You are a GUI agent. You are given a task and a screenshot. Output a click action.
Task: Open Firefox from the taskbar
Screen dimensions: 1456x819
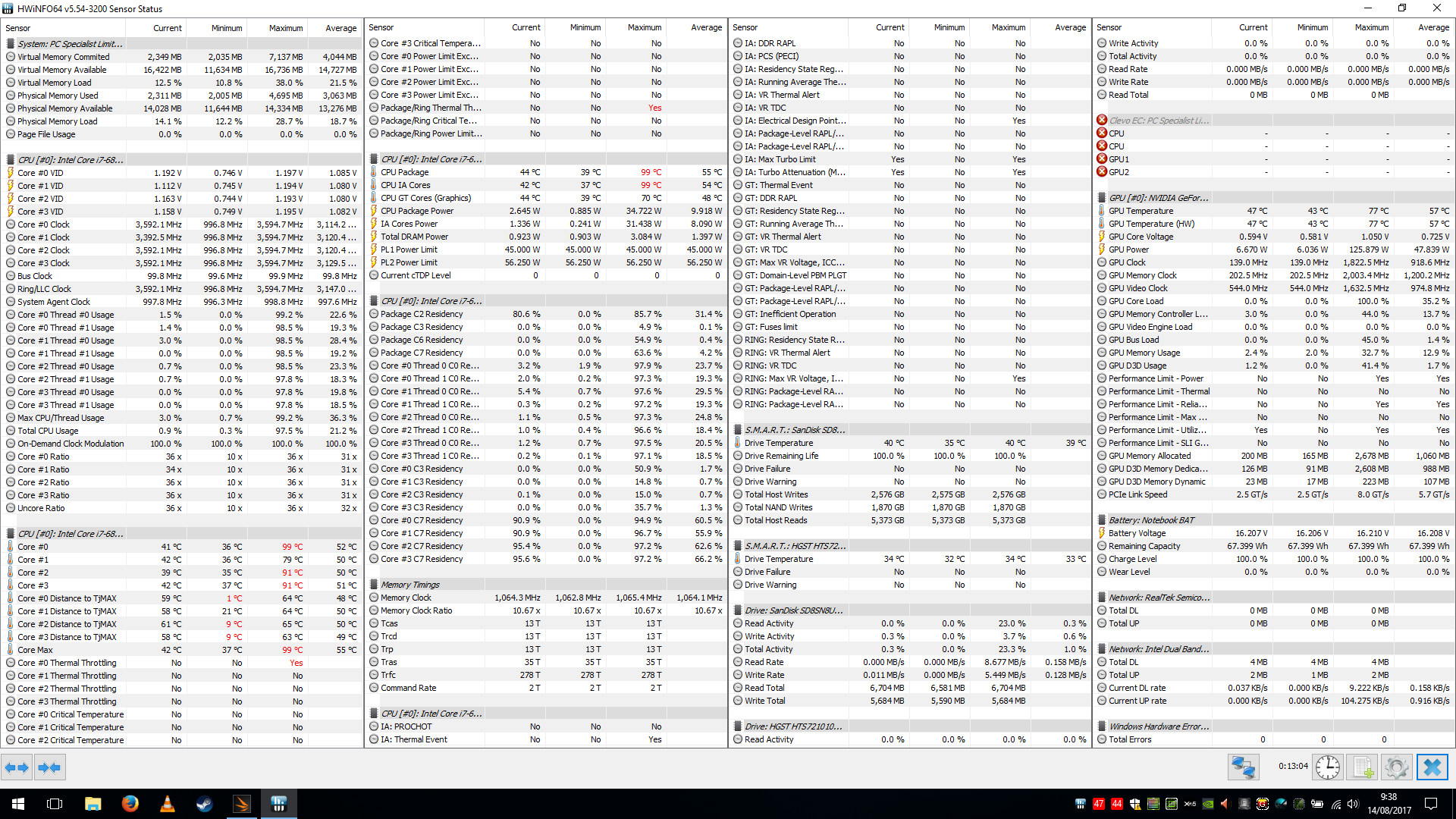[130, 804]
